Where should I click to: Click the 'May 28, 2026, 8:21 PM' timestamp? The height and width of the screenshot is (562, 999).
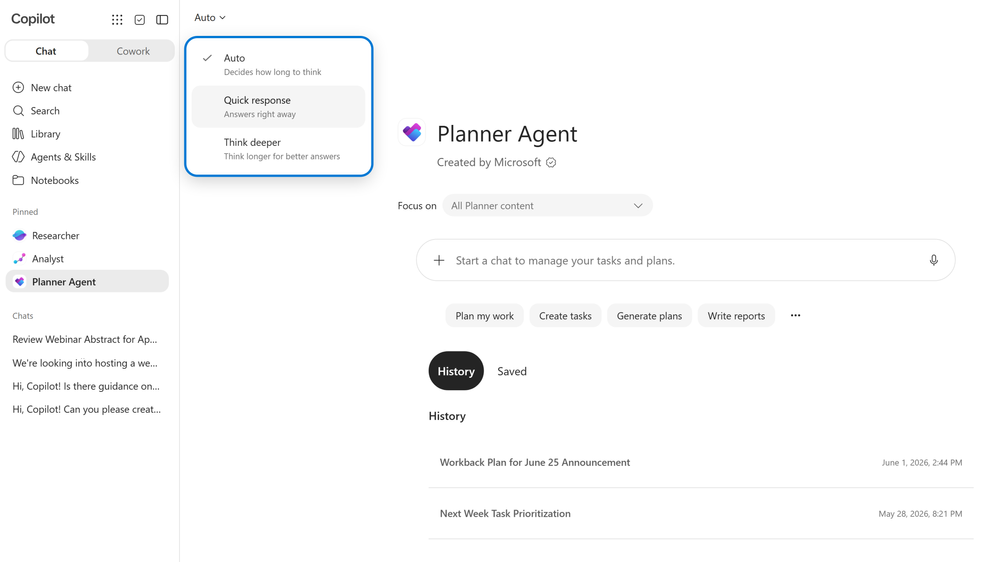pyautogui.click(x=920, y=514)
